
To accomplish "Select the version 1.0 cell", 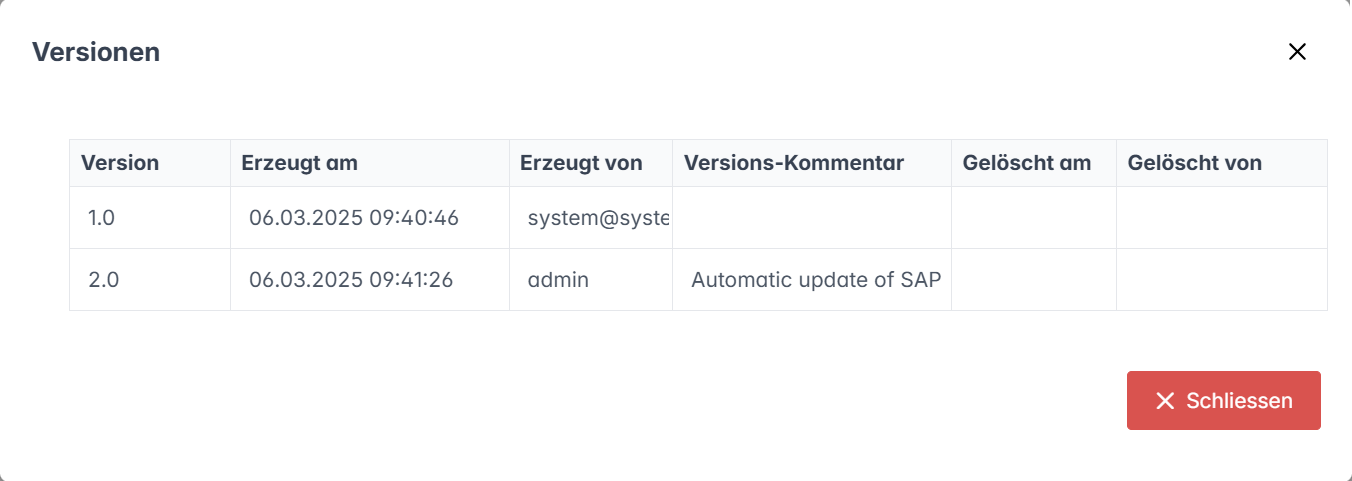I will click(x=102, y=218).
